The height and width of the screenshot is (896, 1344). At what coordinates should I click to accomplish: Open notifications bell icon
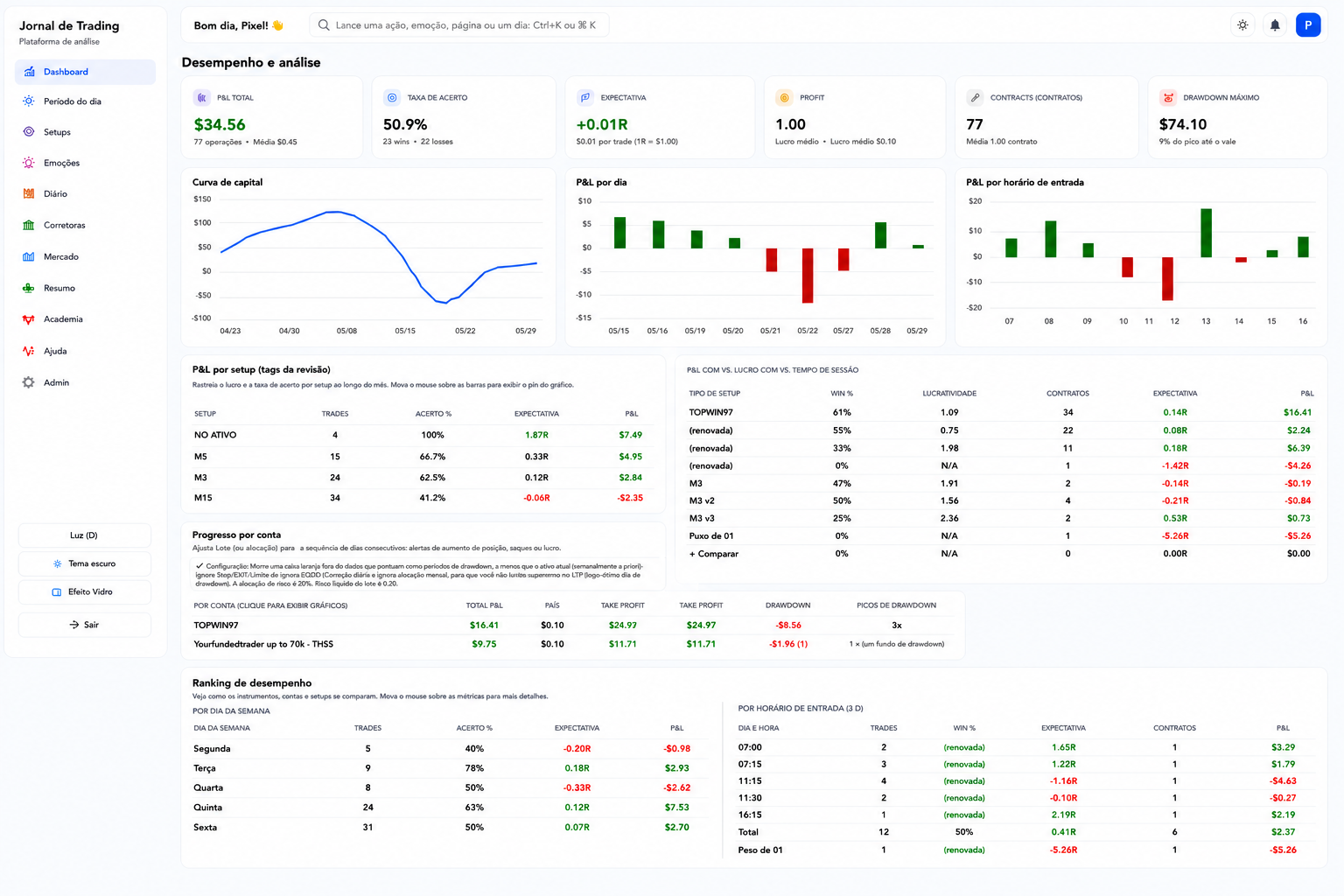point(1275,25)
